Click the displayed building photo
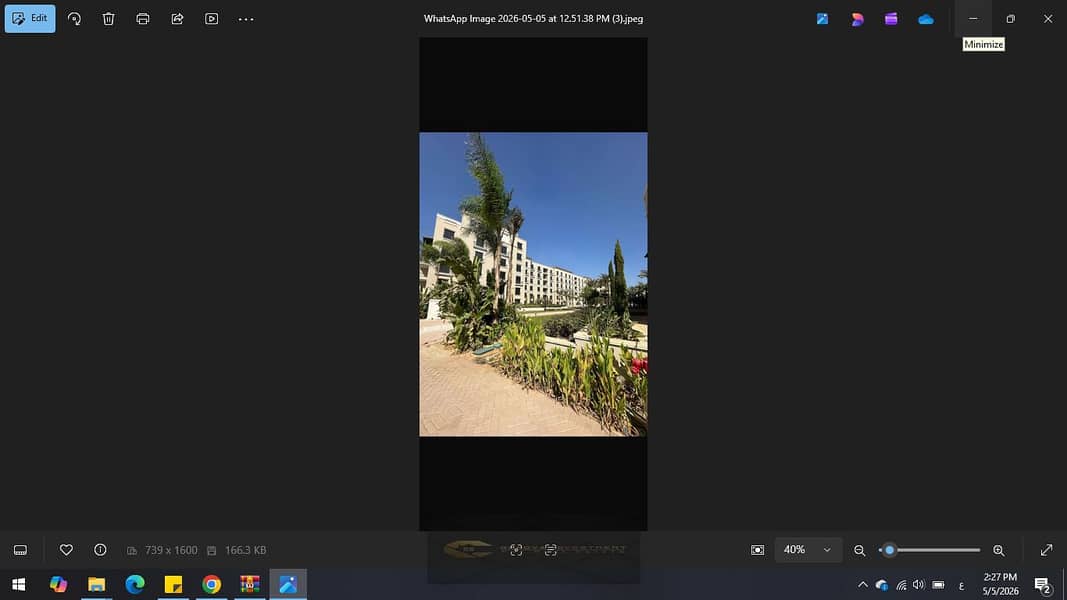Viewport: 1067px width, 600px height. pyautogui.click(x=533, y=284)
